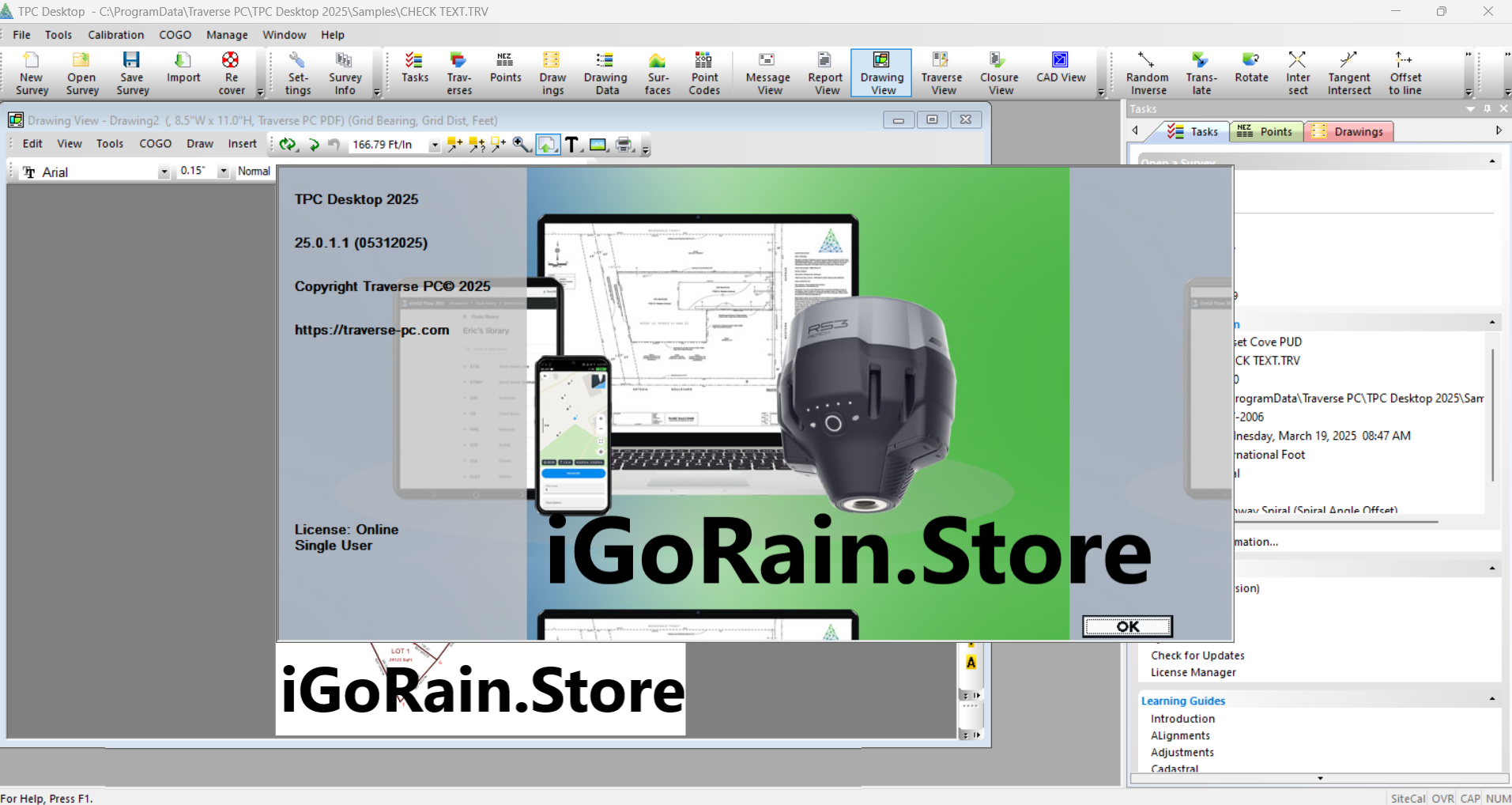Expand the Arial font dropdown
Viewport: 1512px width, 805px height.
click(x=164, y=172)
